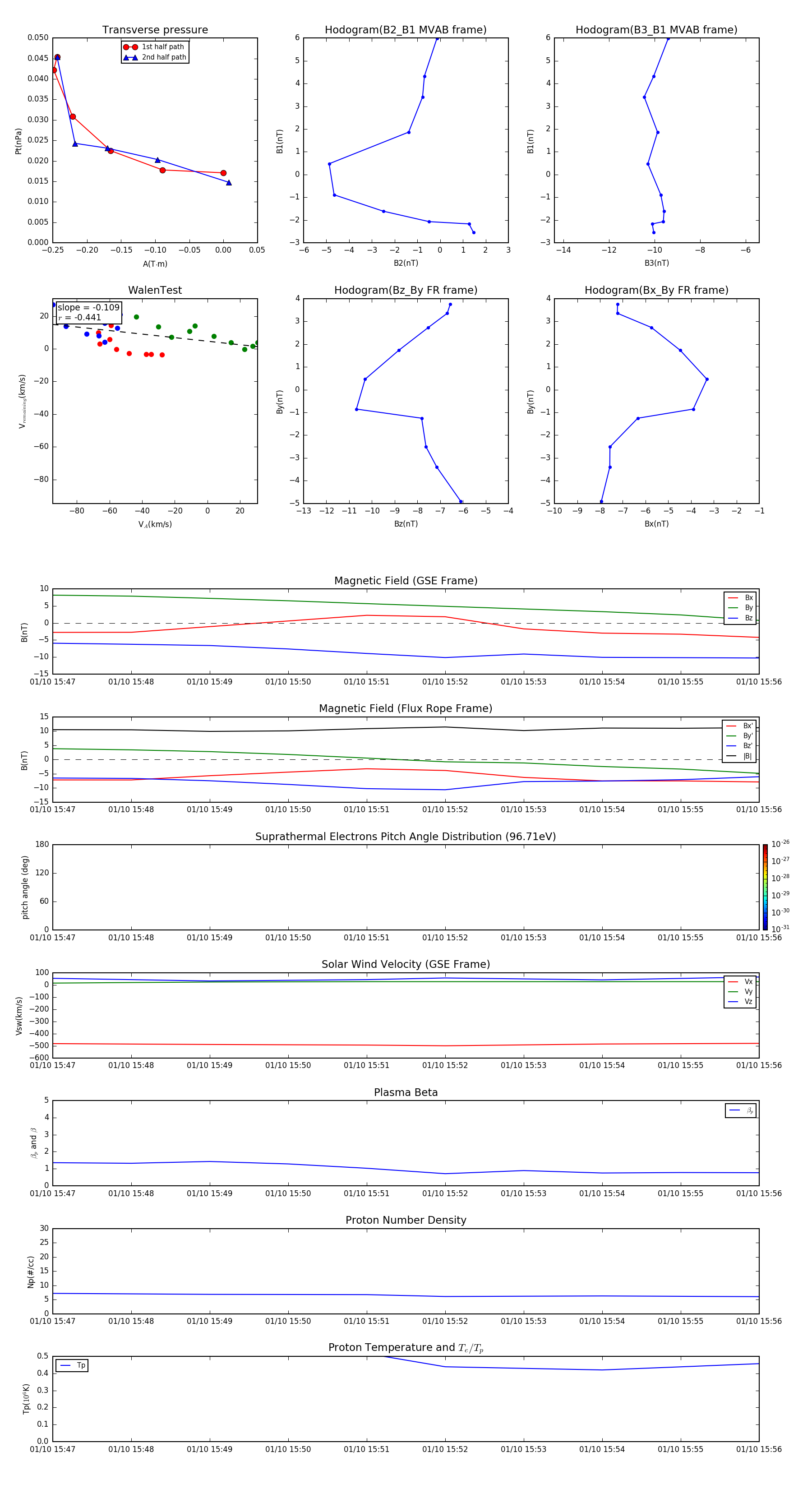Click the Suprathermal Electrons Pitch Angle title
812x1489 pixels.
click(x=406, y=837)
